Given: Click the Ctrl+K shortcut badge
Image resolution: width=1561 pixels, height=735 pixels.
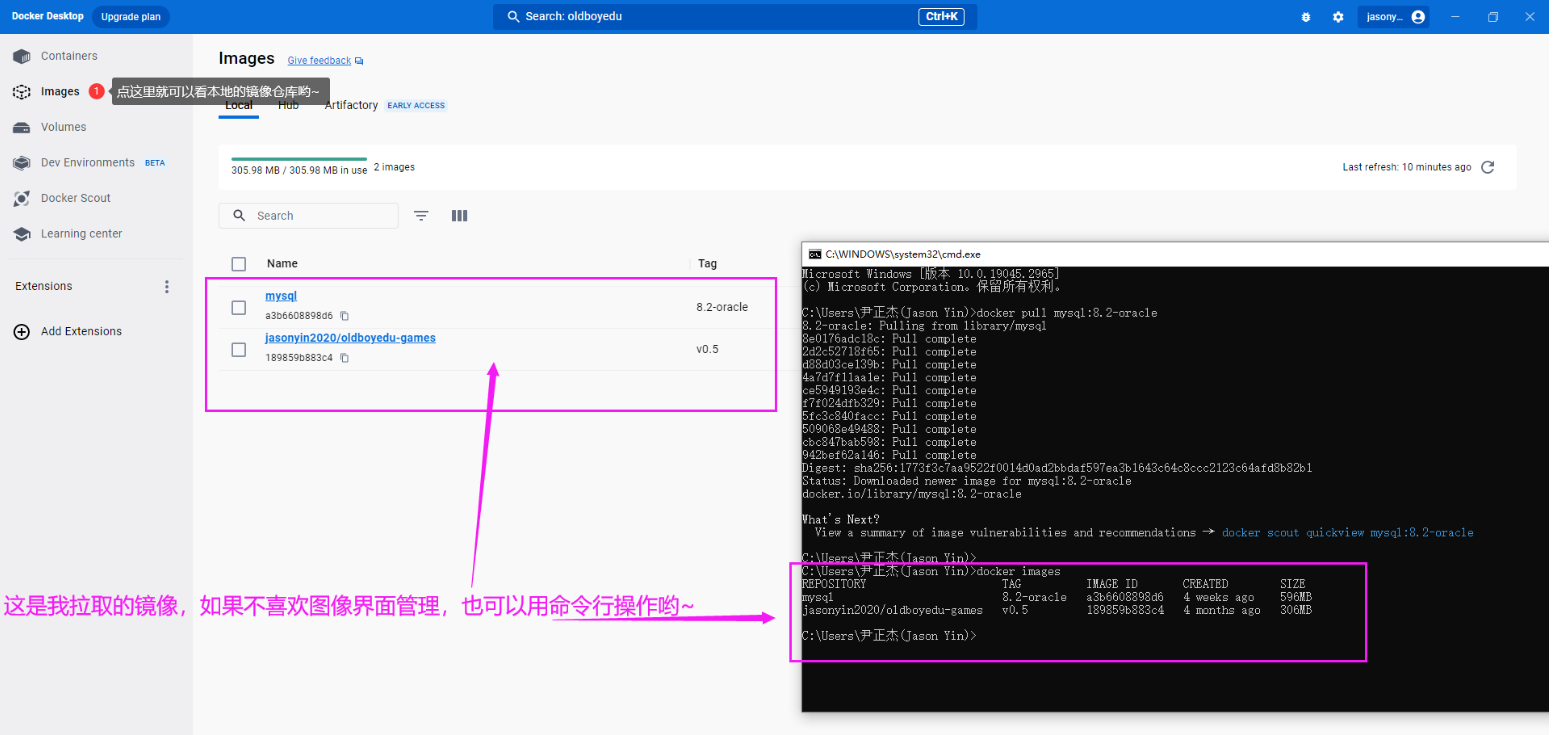Looking at the screenshot, I should point(941,17).
